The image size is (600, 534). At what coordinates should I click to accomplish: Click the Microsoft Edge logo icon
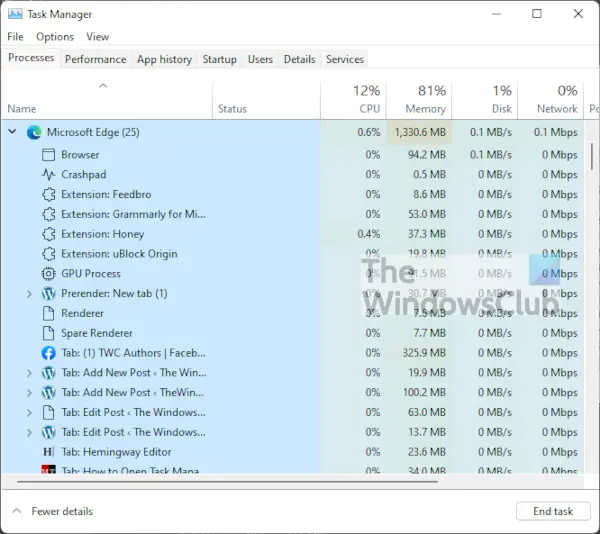tap(34, 132)
